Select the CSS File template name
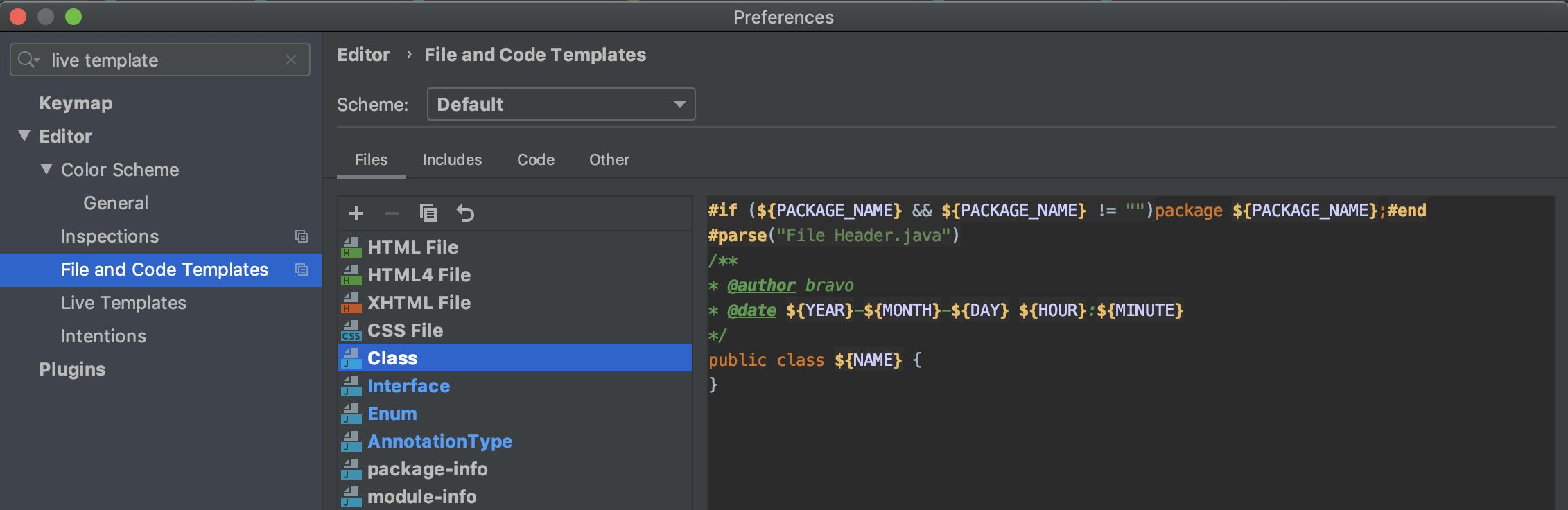Image resolution: width=1568 pixels, height=510 pixels. (x=405, y=331)
